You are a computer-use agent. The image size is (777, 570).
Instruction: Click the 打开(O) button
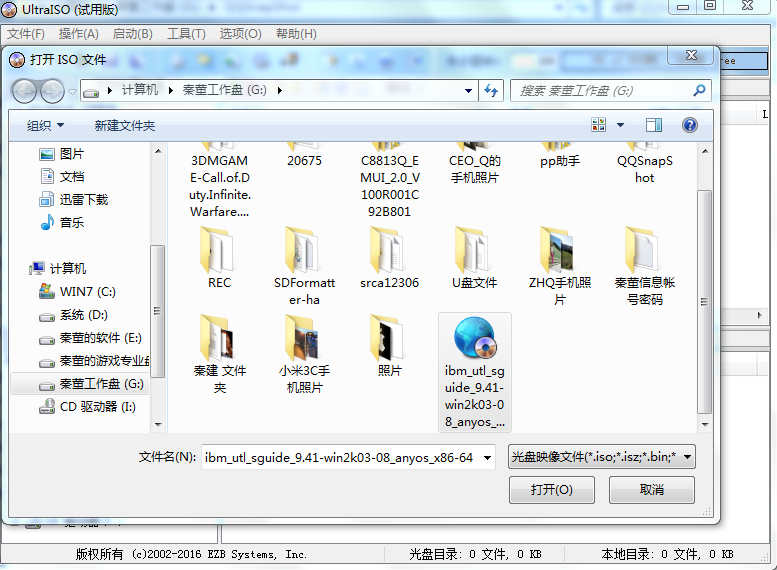pos(552,490)
